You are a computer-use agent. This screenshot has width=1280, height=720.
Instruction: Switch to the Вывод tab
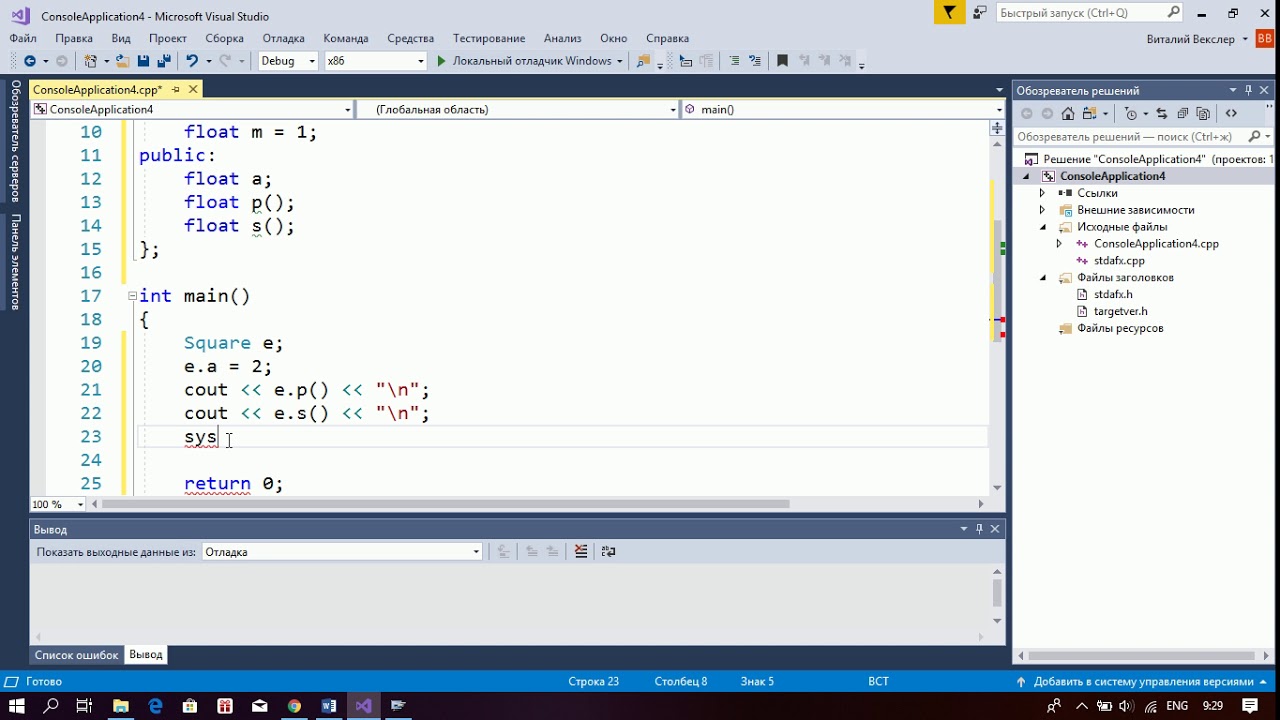click(146, 655)
